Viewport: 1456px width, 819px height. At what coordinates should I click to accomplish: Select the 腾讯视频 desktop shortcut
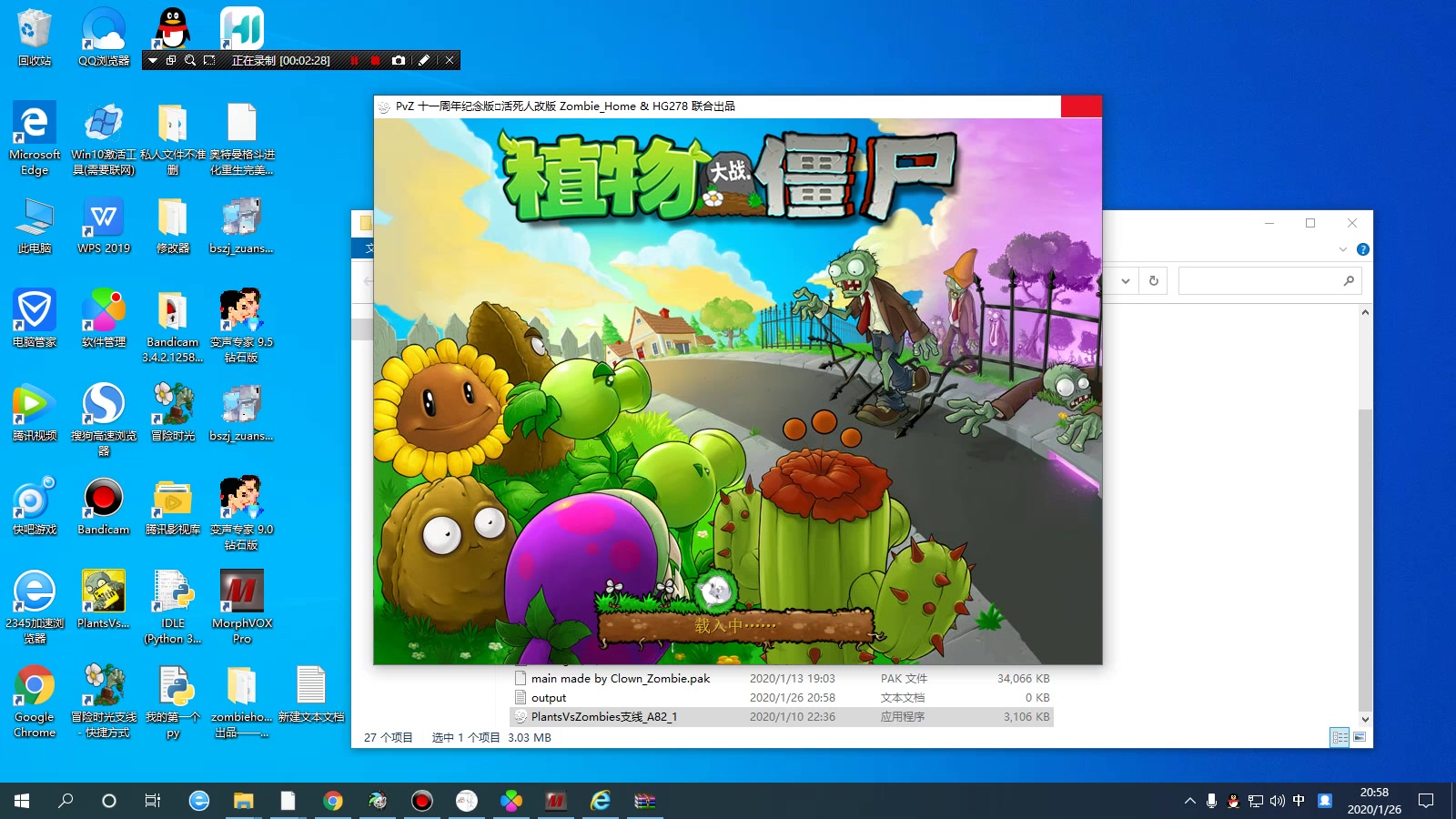pos(35,412)
